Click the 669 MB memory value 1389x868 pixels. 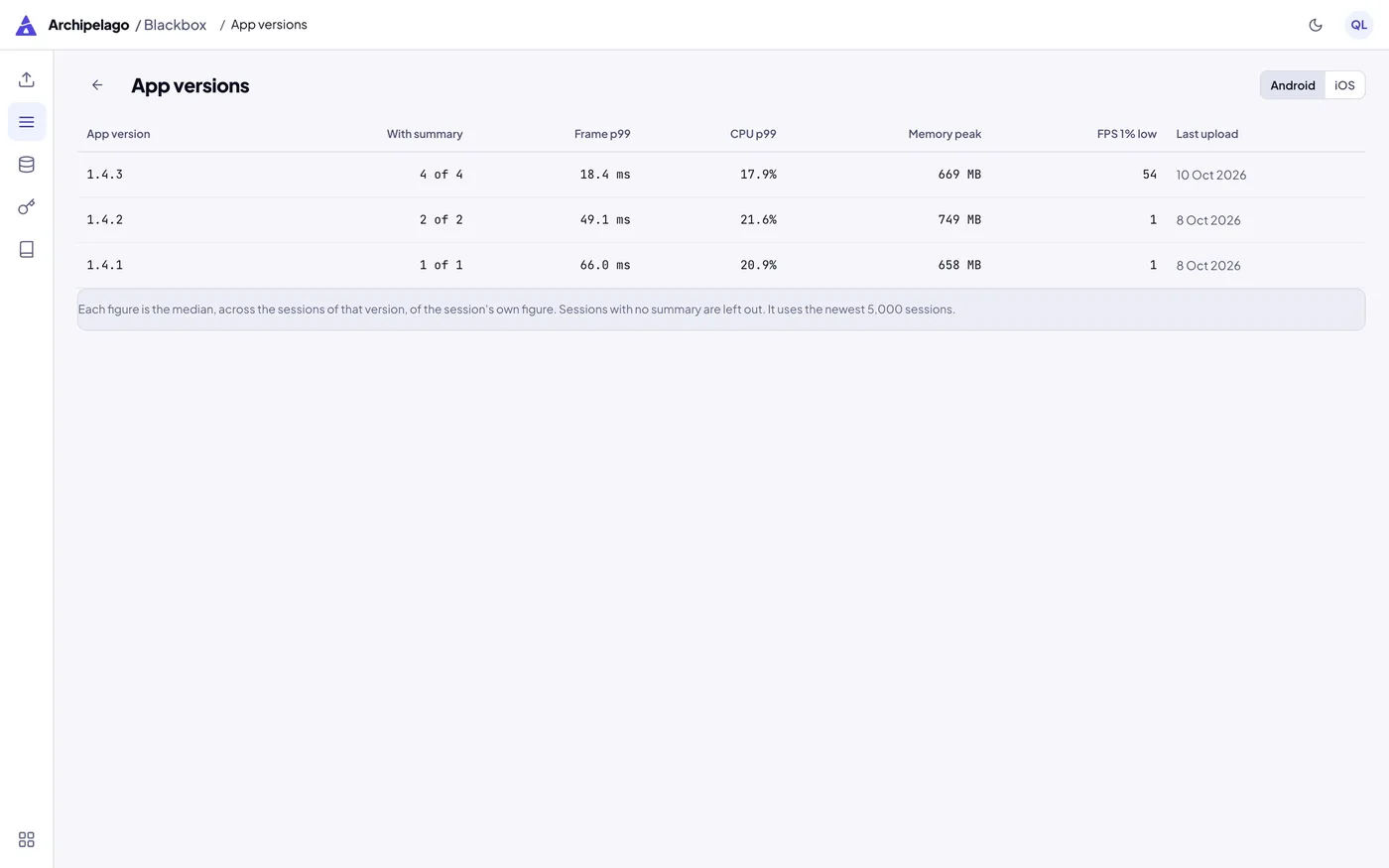pos(959,175)
